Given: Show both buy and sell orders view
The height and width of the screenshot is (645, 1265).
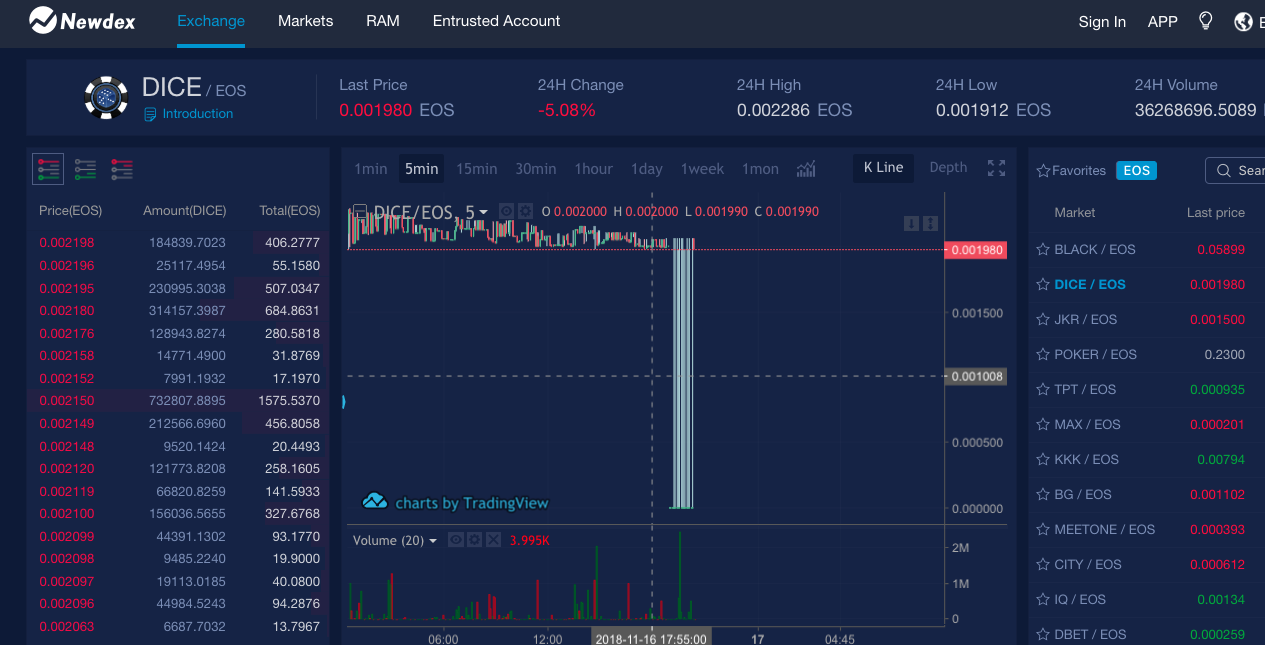Looking at the screenshot, I should 48,169.
